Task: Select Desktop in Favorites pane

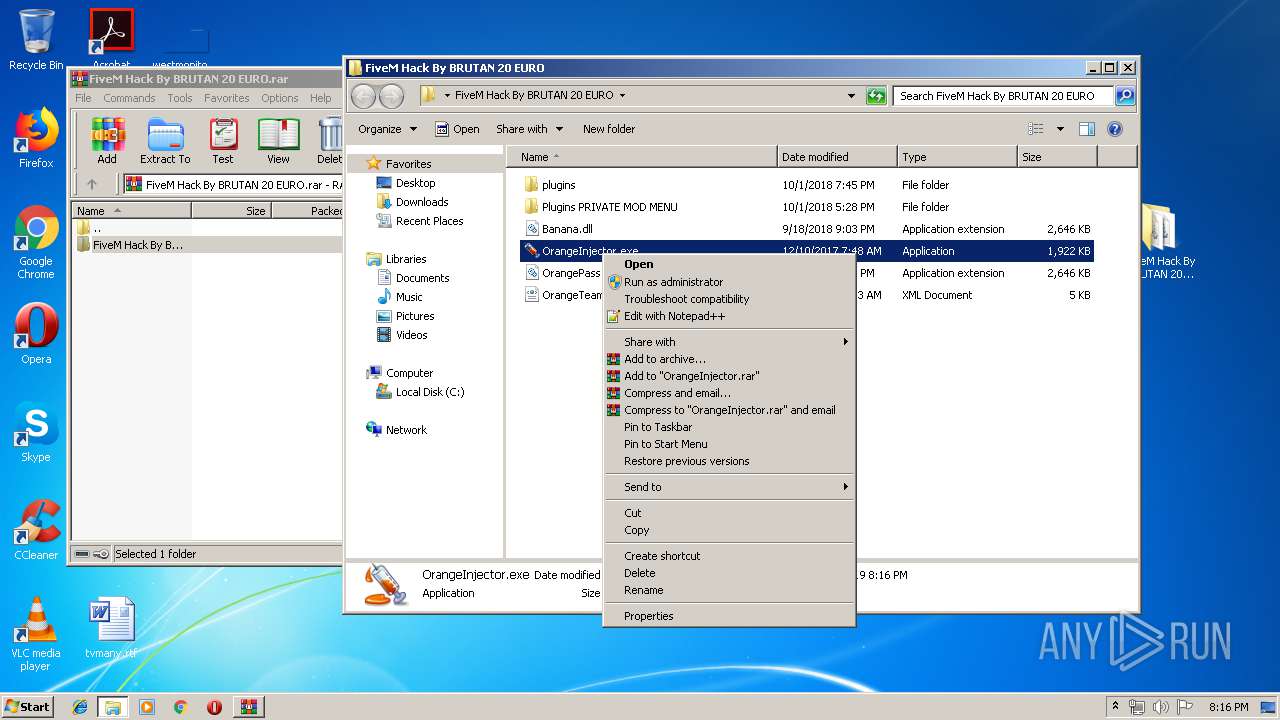Action: (x=415, y=183)
